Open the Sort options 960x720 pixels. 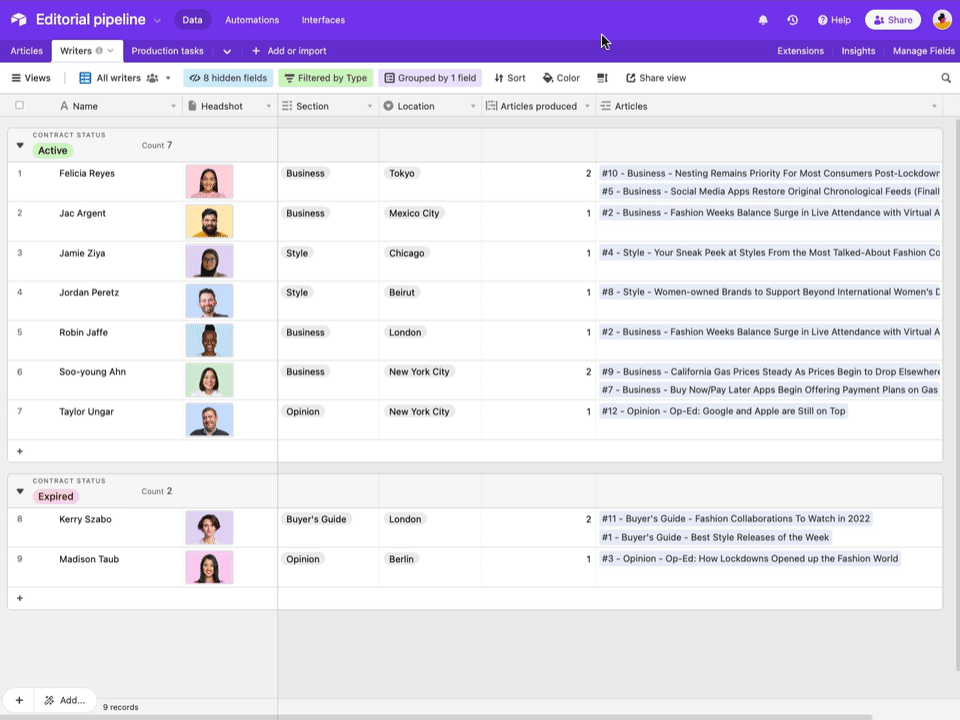pyautogui.click(x=509, y=77)
